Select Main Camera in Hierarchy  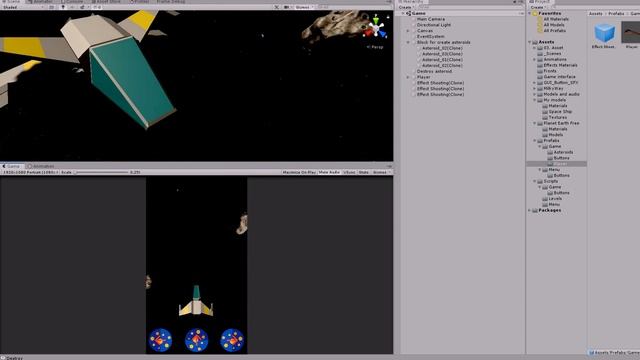coord(431,19)
